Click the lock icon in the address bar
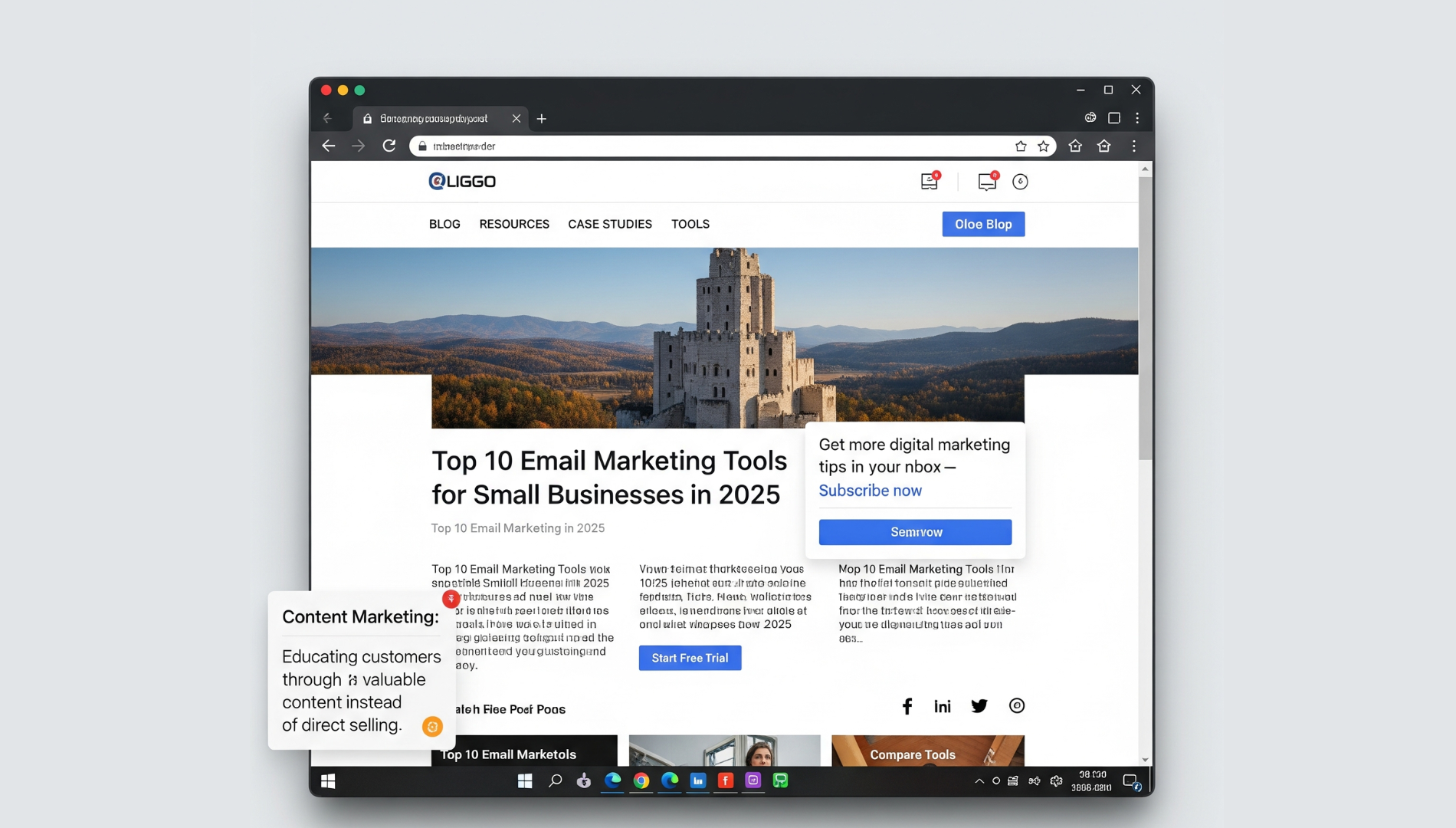Viewport: 1456px width, 828px height. [422, 146]
